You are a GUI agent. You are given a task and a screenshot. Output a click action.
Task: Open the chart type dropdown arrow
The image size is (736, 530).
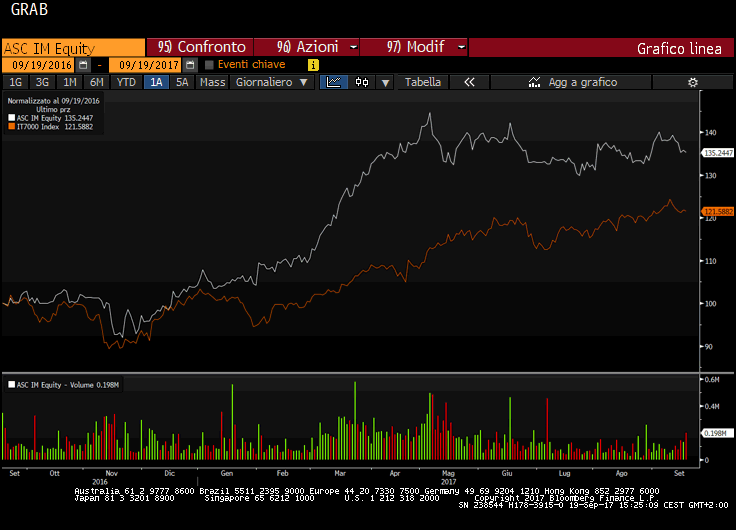pyautogui.click(x=385, y=83)
